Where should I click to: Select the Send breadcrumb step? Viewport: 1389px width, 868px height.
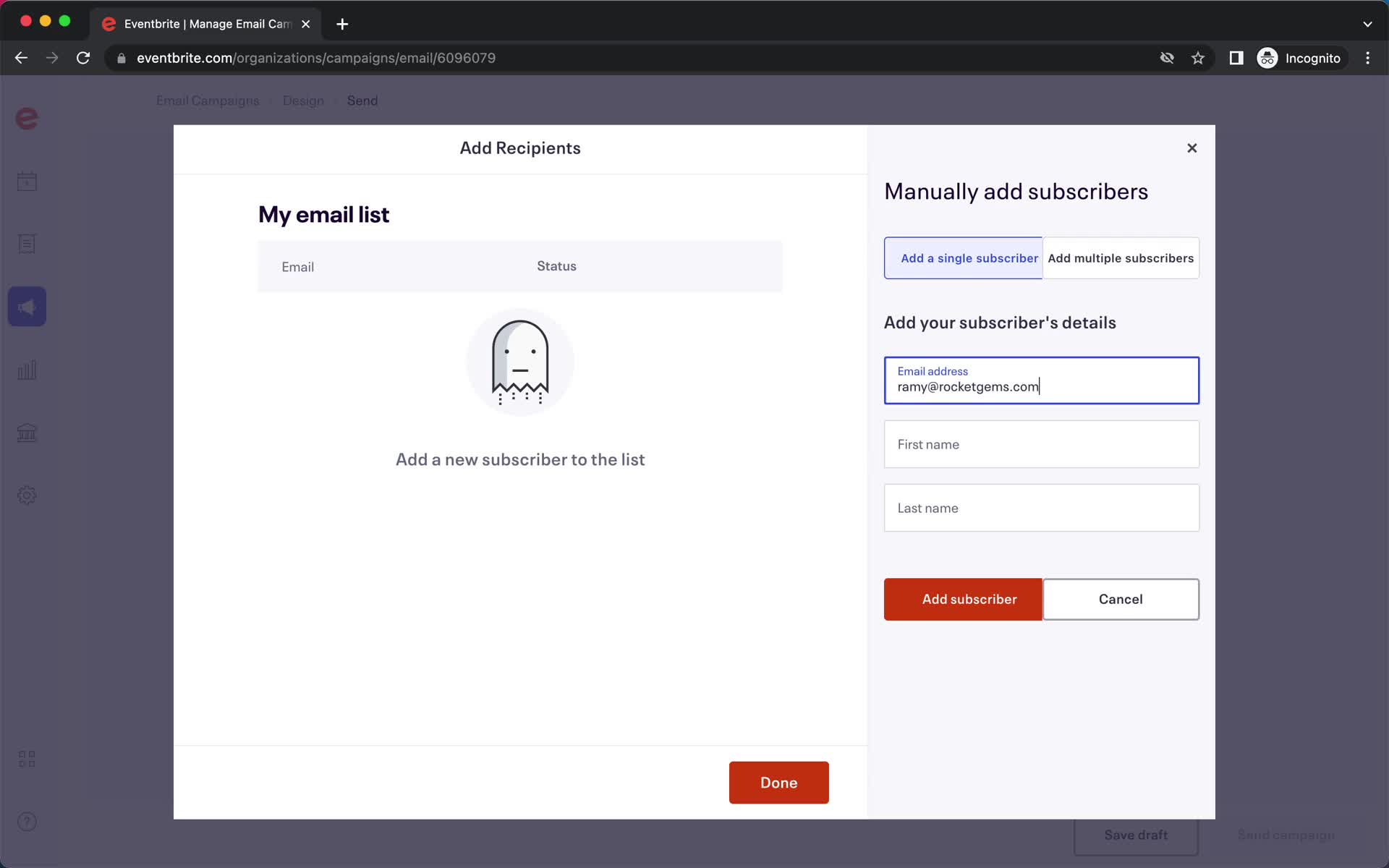pyautogui.click(x=362, y=101)
